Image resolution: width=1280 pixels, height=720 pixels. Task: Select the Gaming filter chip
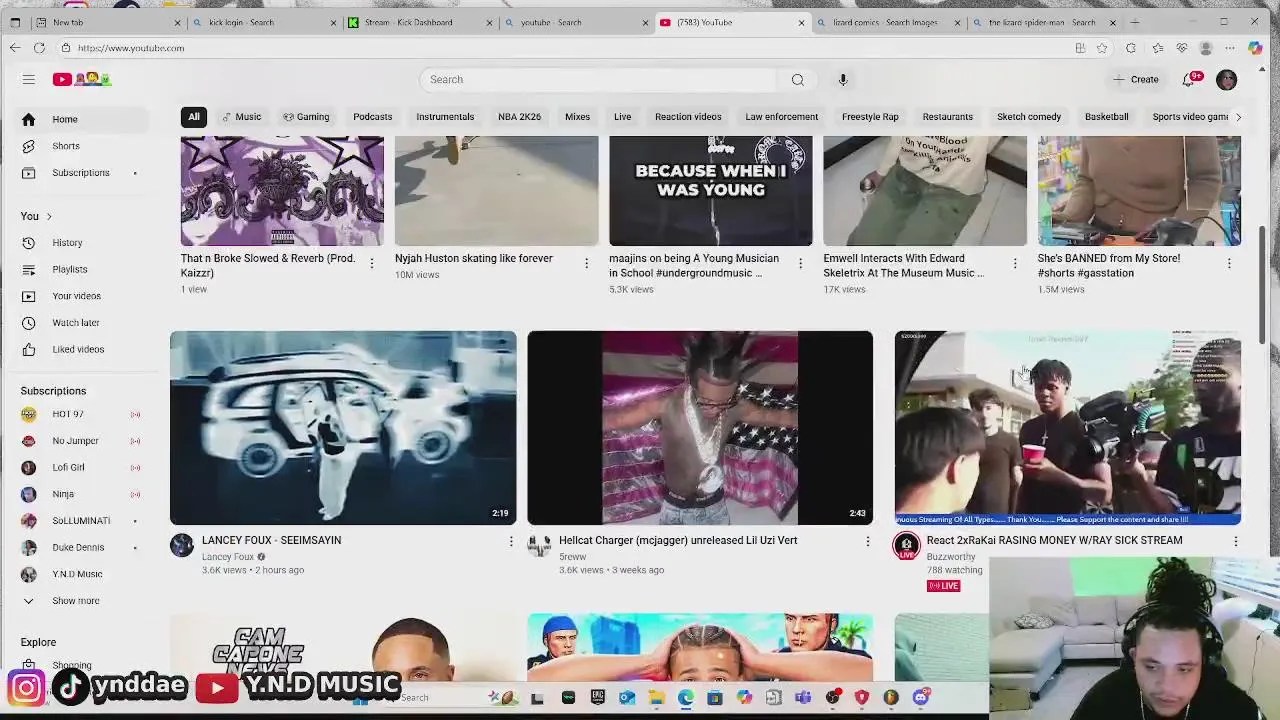pyautogui.click(x=306, y=117)
